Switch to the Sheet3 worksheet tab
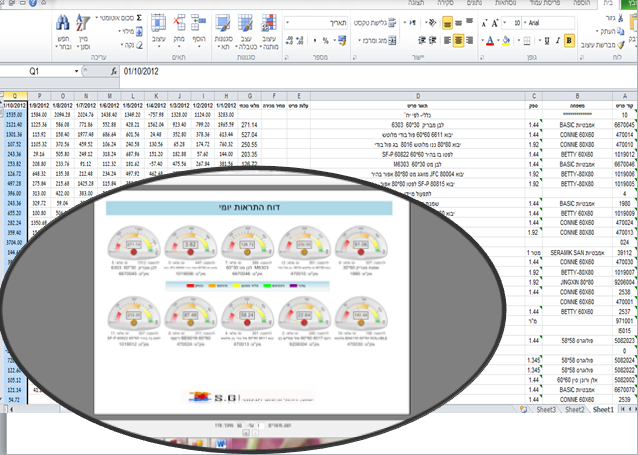 coord(546,409)
